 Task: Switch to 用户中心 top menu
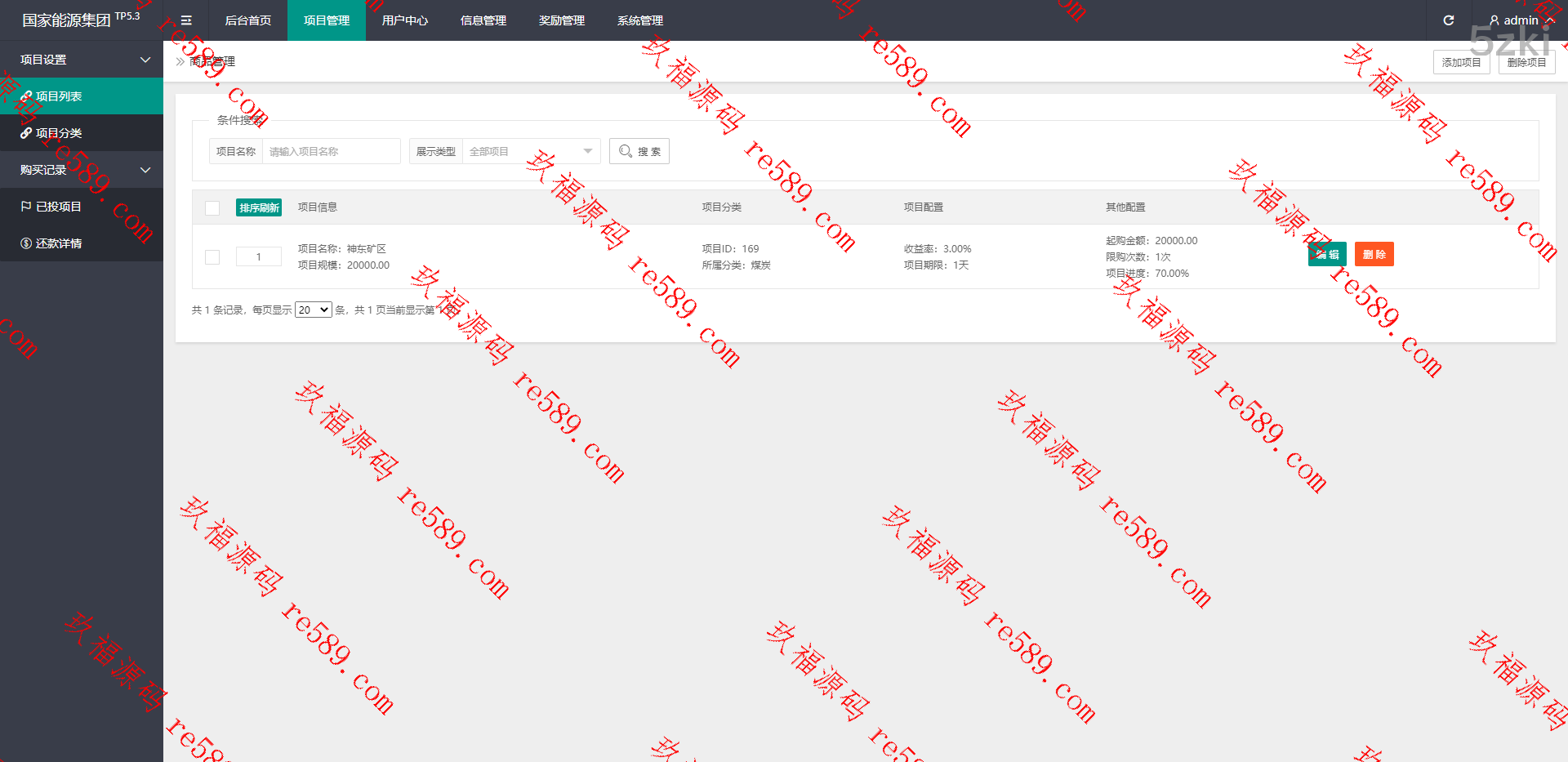pyautogui.click(x=404, y=20)
